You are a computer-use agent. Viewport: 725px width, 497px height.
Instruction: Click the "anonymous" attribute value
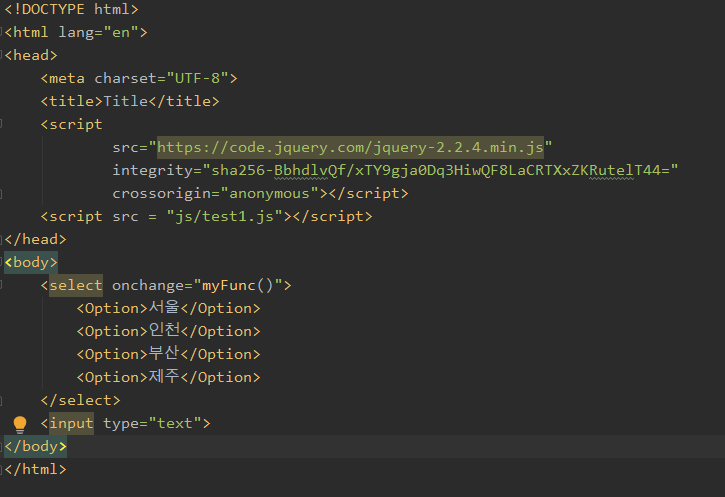[x=270, y=193]
